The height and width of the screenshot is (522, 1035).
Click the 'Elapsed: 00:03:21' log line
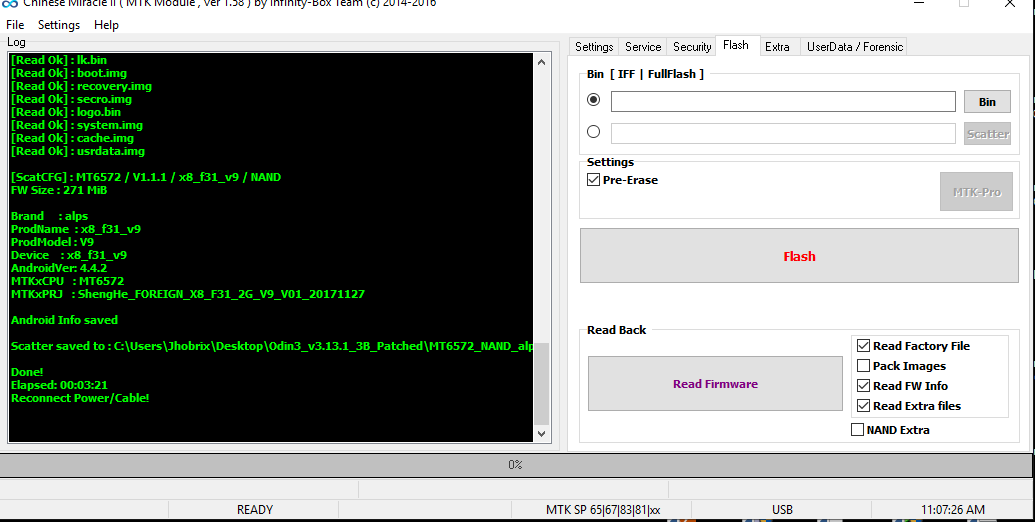coord(59,385)
